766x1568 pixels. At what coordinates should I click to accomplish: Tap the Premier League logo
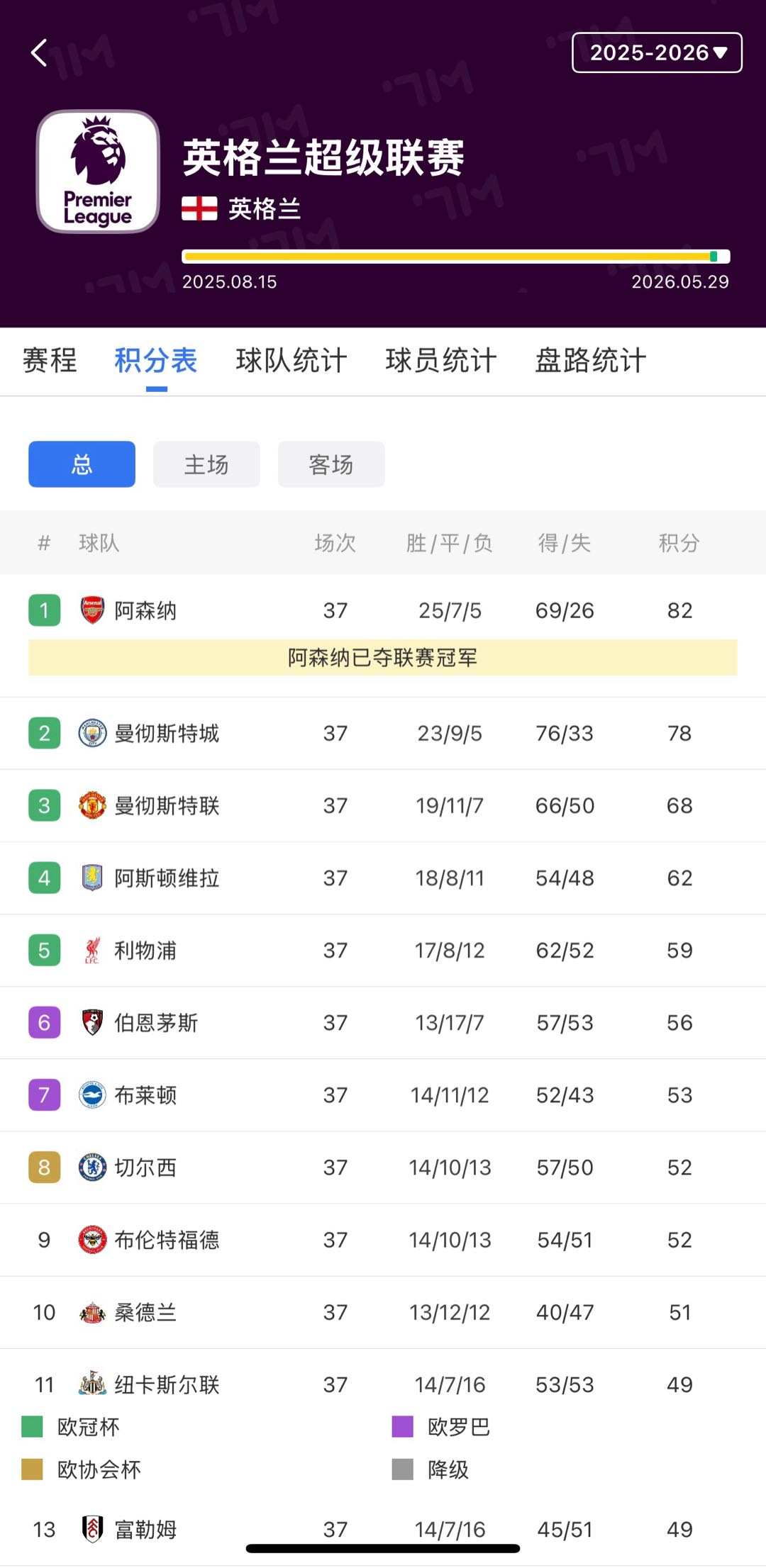pyautogui.click(x=98, y=172)
